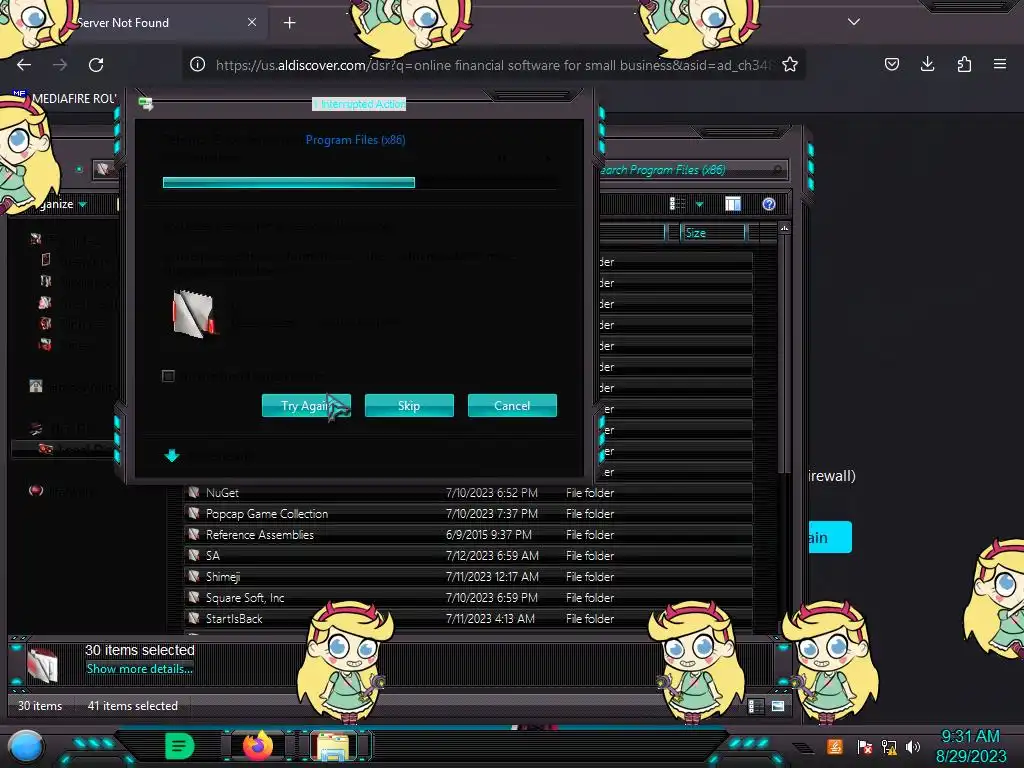Click the Try Again button
This screenshot has height=768, width=1024.
pos(306,406)
